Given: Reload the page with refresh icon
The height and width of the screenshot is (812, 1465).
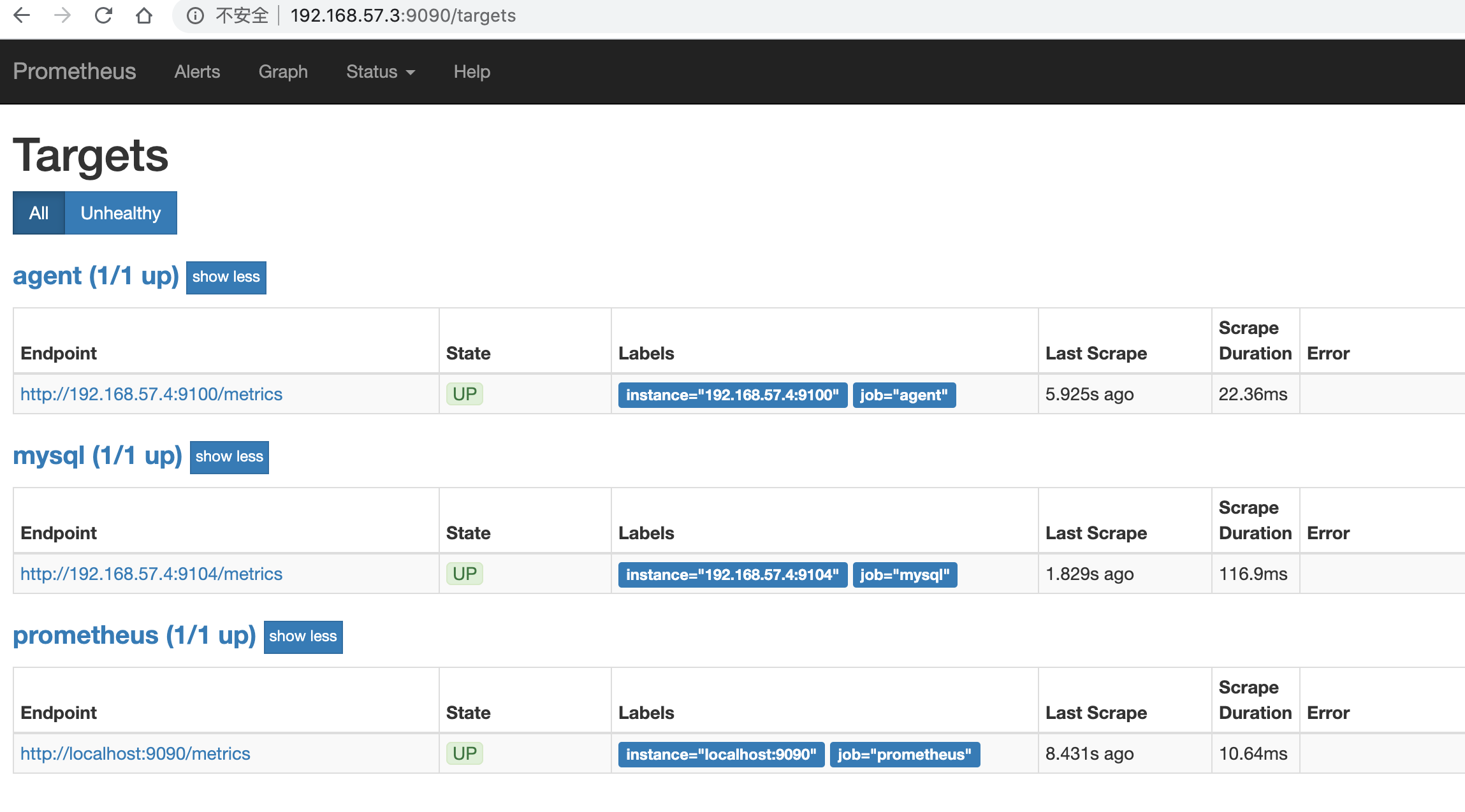Looking at the screenshot, I should [103, 15].
